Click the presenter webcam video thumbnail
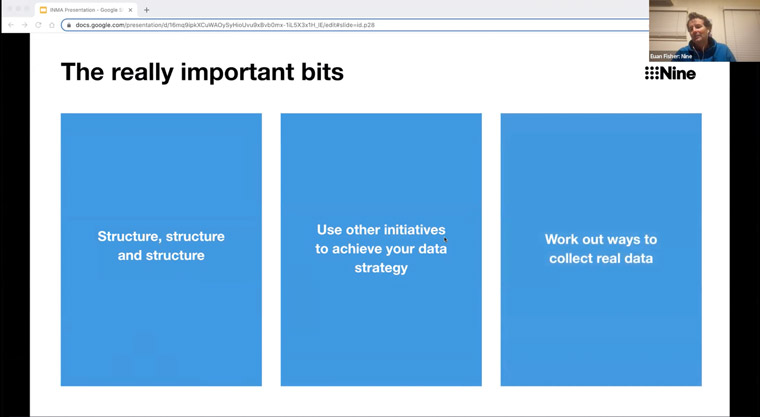 [x=704, y=31]
